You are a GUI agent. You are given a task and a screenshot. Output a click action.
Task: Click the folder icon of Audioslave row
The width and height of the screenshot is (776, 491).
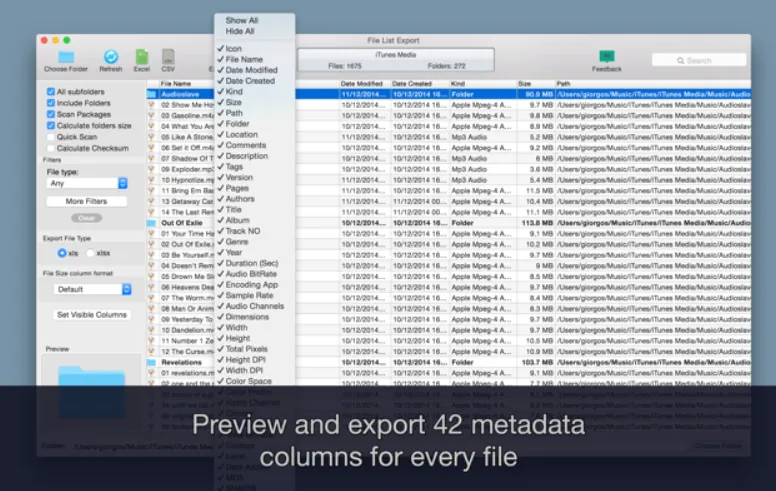pos(152,94)
